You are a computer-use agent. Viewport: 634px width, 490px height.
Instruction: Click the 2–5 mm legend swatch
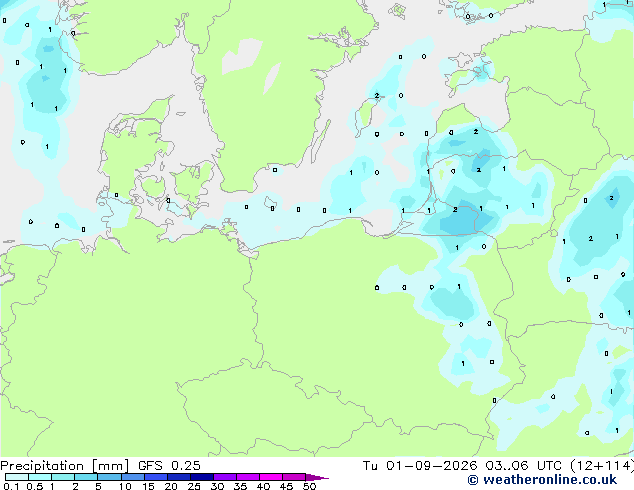[x=86, y=477]
